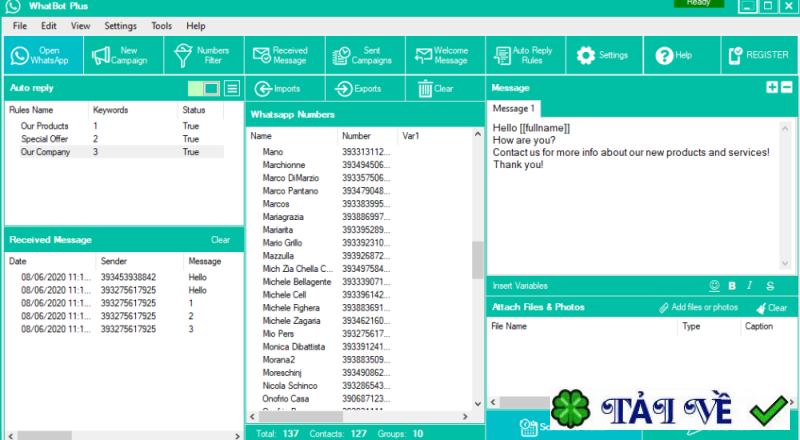View Sent Campaigns
The width and height of the screenshot is (800, 440).
(x=365, y=55)
